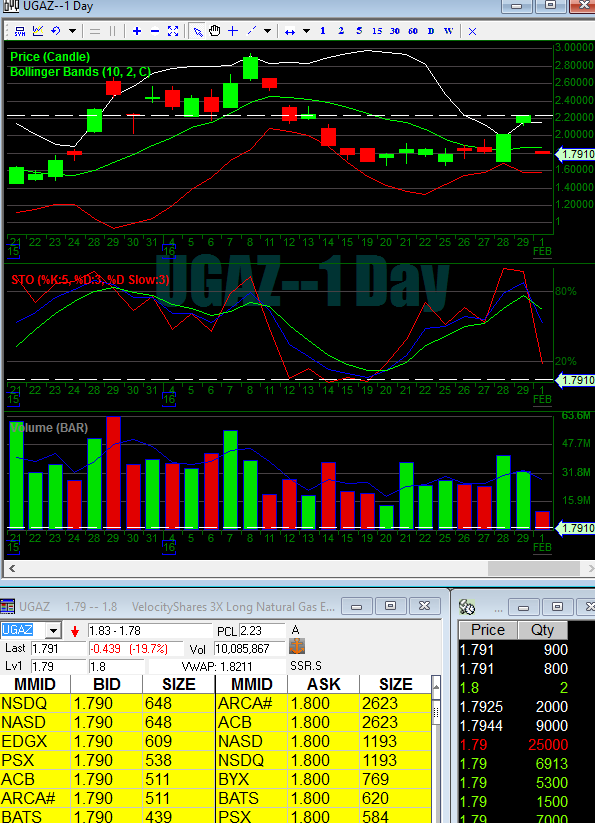Click the red 1.79 trade of 25000

click(514, 745)
